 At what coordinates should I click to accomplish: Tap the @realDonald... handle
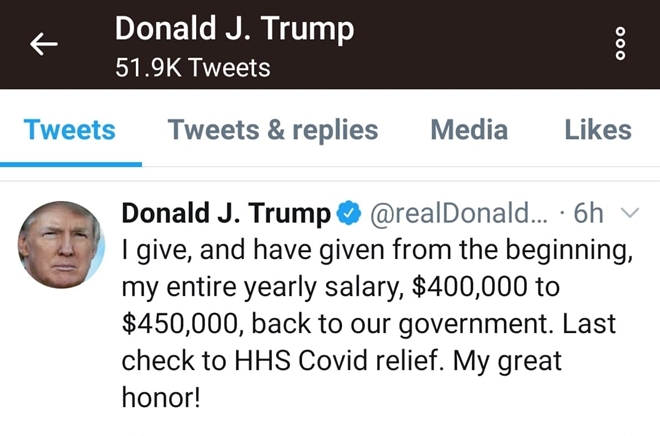click(x=455, y=213)
